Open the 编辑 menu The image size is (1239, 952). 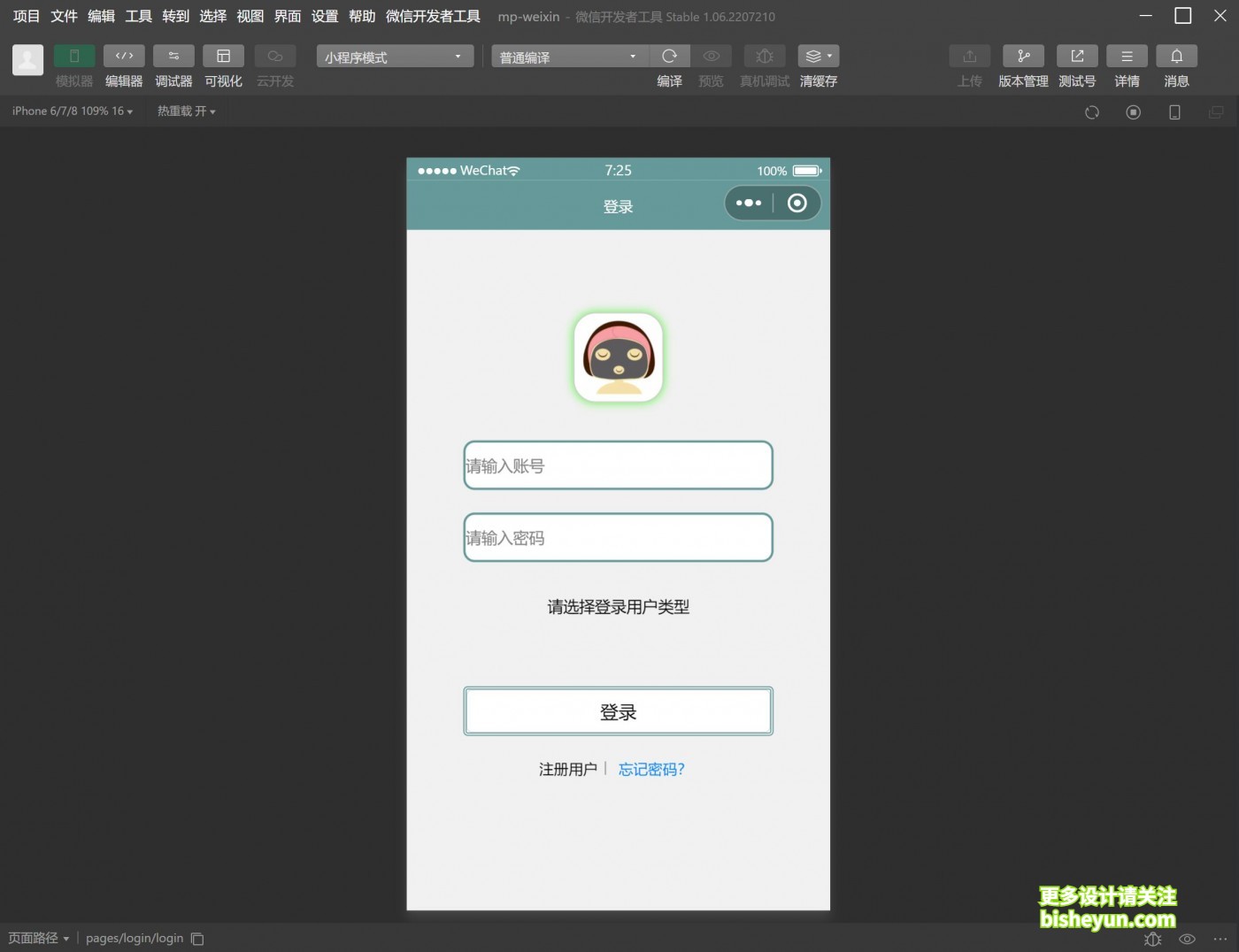(101, 17)
